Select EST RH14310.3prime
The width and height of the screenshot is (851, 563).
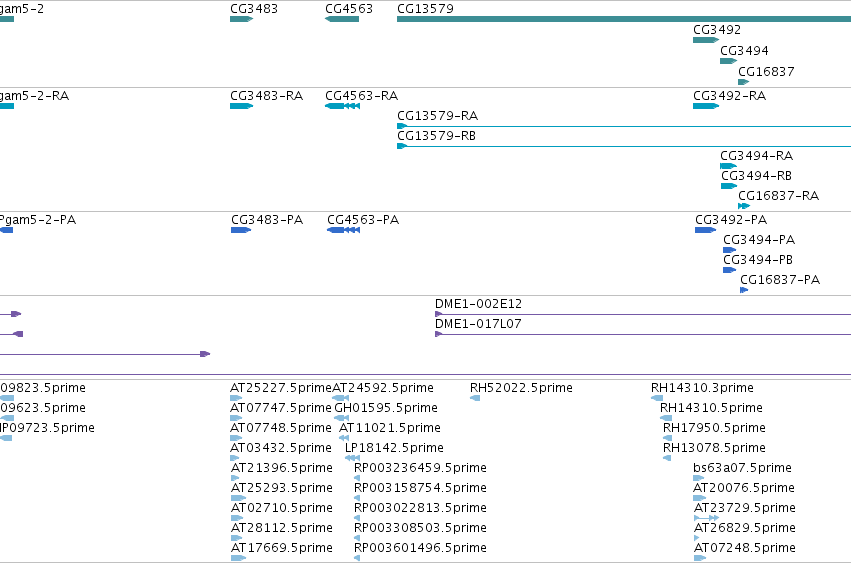702,388
